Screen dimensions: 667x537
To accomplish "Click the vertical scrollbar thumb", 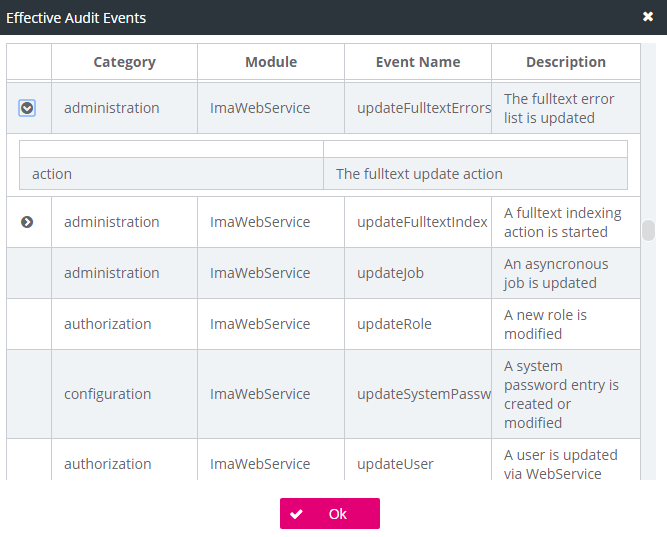I will tap(648, 231).
